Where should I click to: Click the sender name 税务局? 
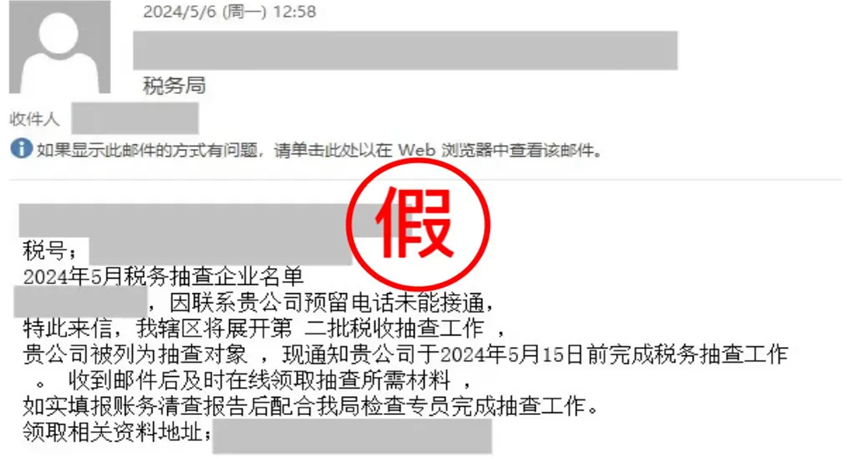point(174,86)
